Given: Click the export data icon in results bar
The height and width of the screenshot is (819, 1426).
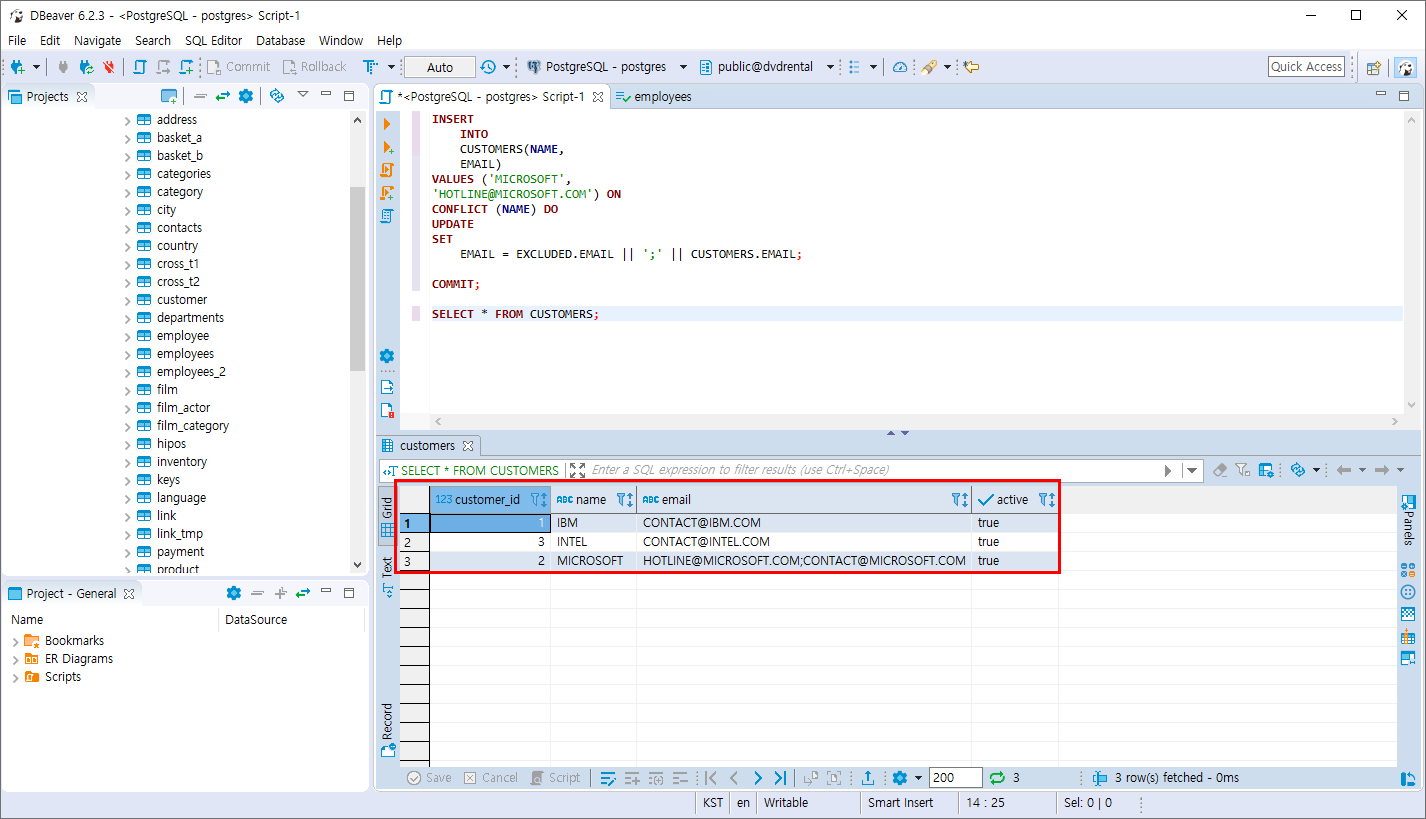Looking at the screenshot, I should coord(868,778).
